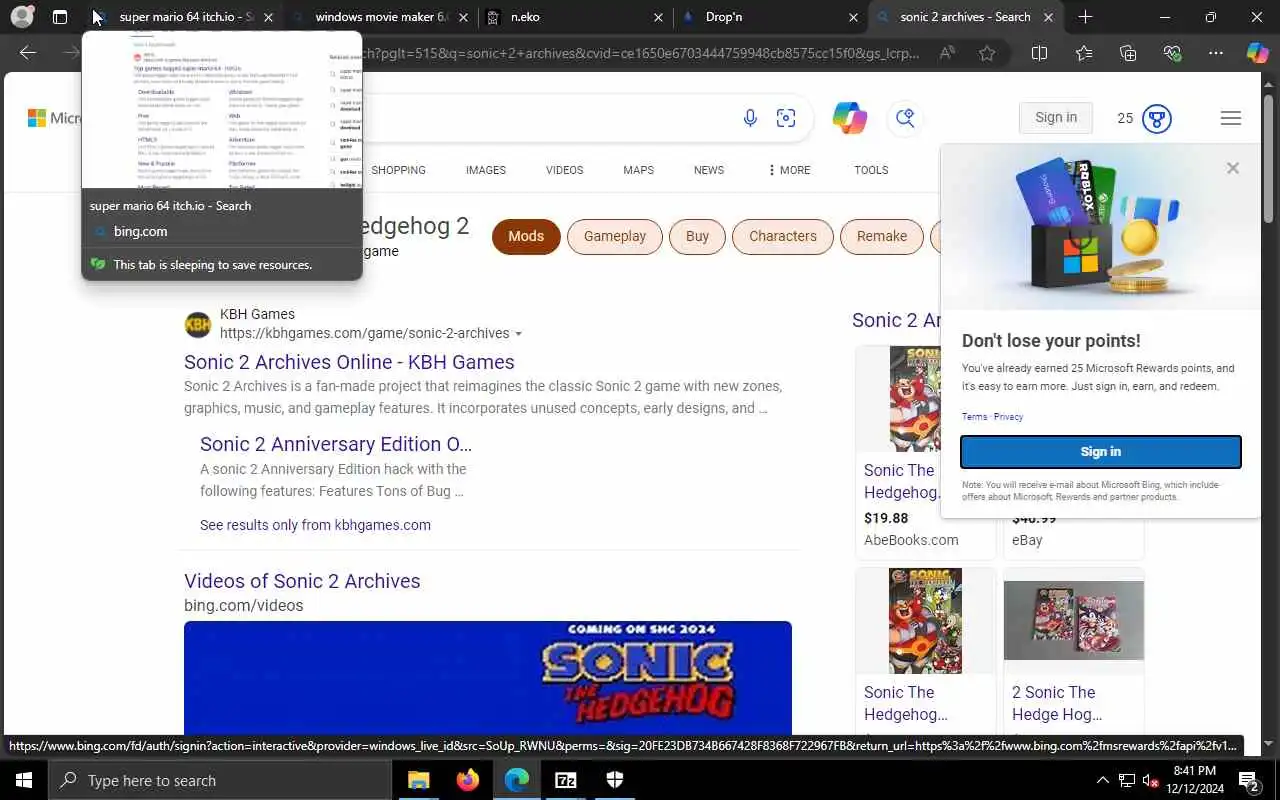1280x800 pixels.
Task: Go back with the browser back arrow
Action: 28,53
